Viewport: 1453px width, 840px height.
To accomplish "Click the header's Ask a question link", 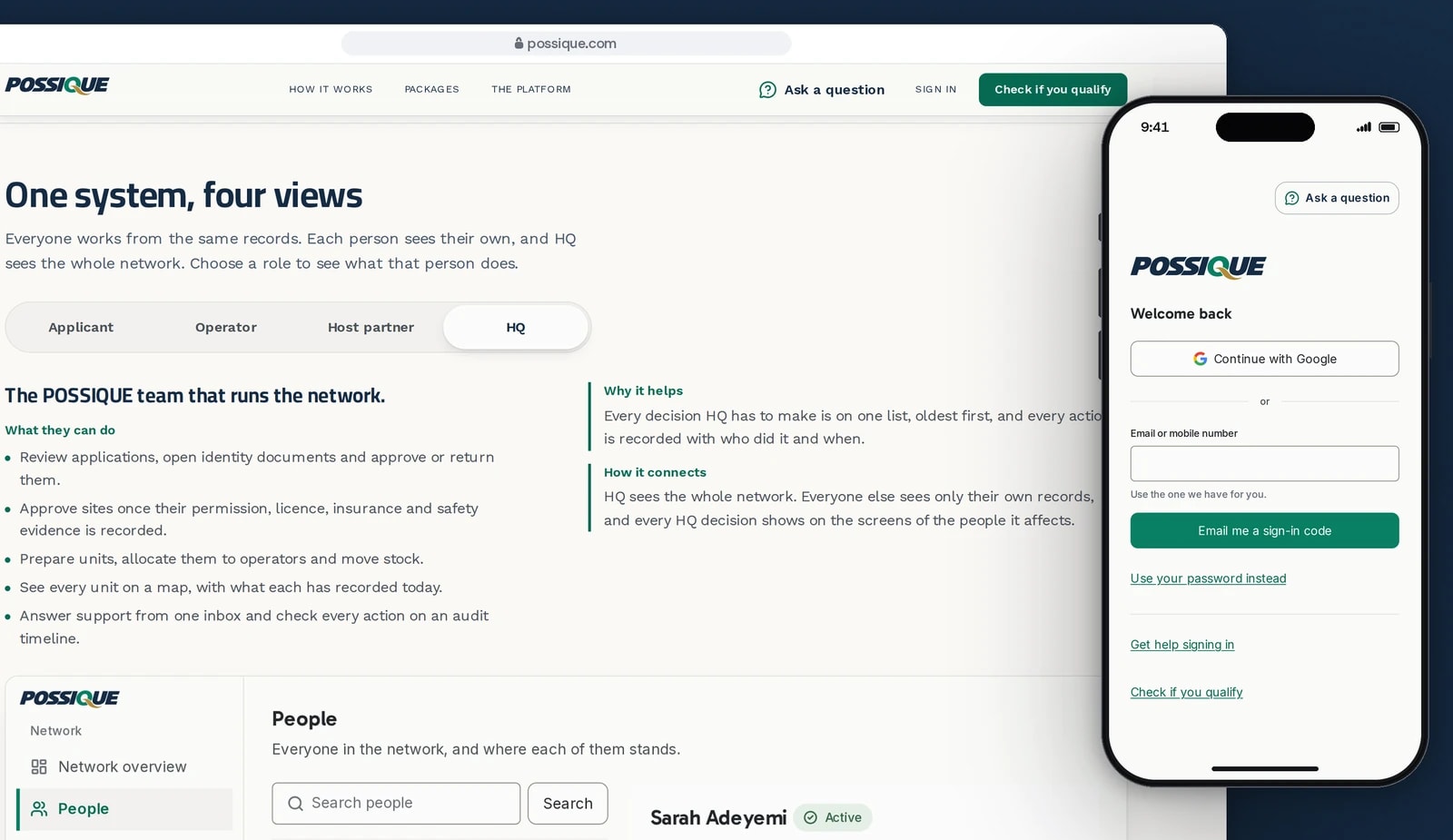I will [x=822, y=90].
